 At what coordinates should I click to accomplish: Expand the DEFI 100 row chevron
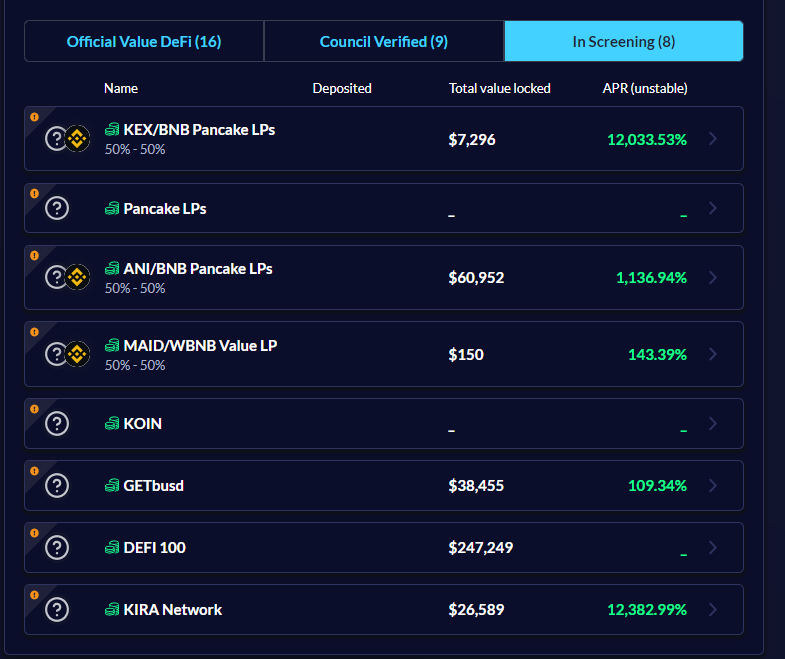[x=713, y=547]
